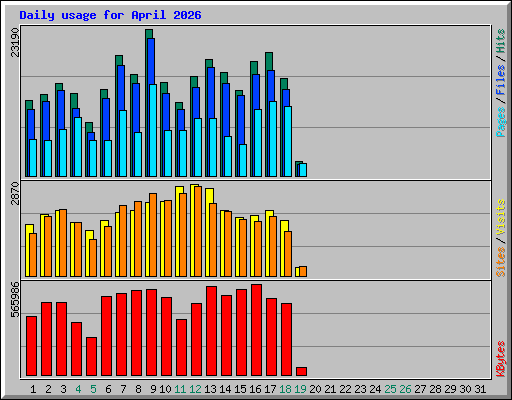This screenshot has width=512, height=400.
Task: Click the cyan Pages bar for day 4
Action: tap(78, 147)
